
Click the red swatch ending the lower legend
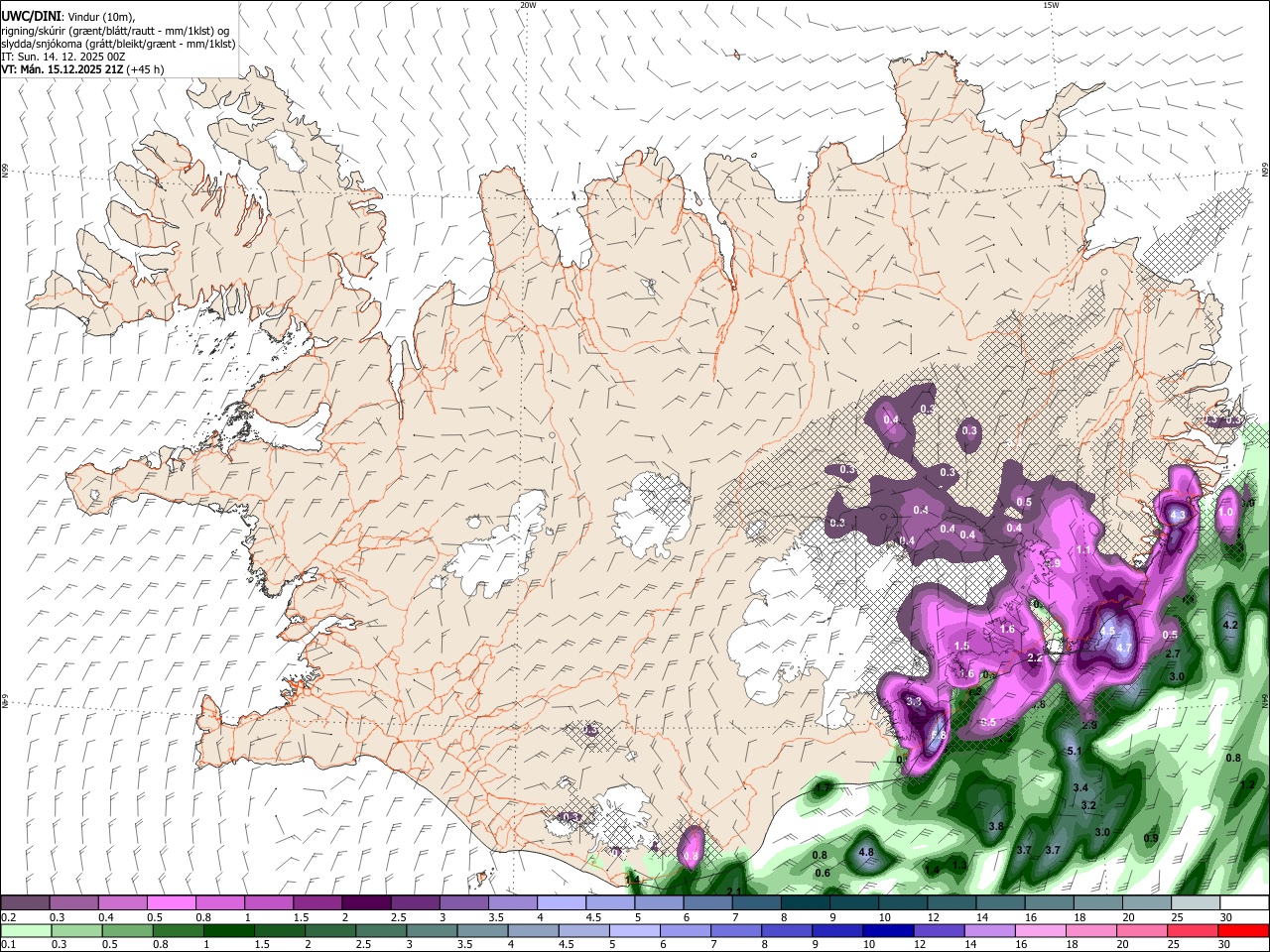click(x=1243, y=931)
